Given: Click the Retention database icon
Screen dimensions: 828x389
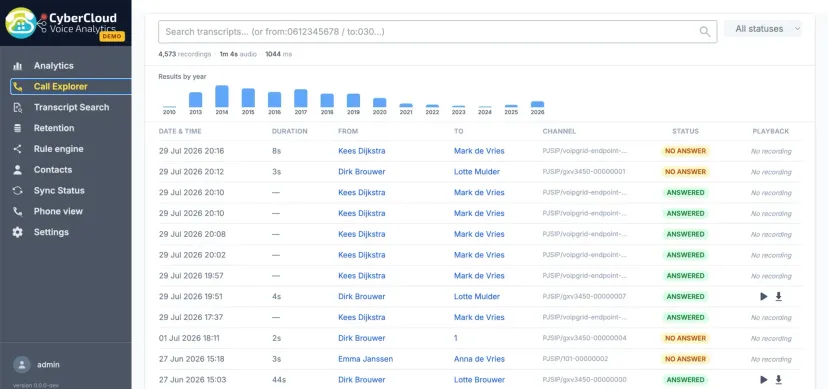Looking at the screenshot, I should [17, 128].
